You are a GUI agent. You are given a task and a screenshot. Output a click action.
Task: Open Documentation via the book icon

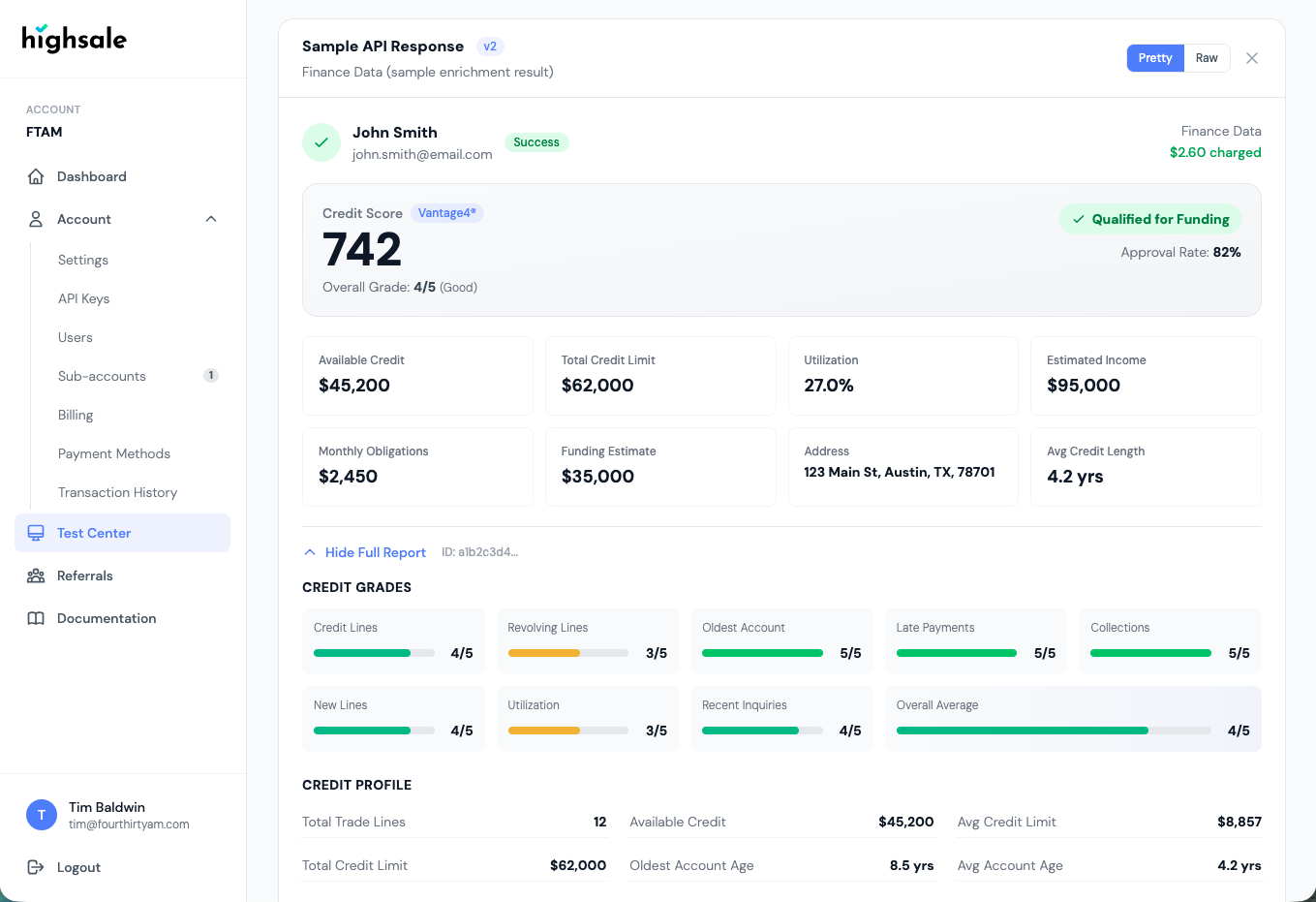click(x=35, y=618)
